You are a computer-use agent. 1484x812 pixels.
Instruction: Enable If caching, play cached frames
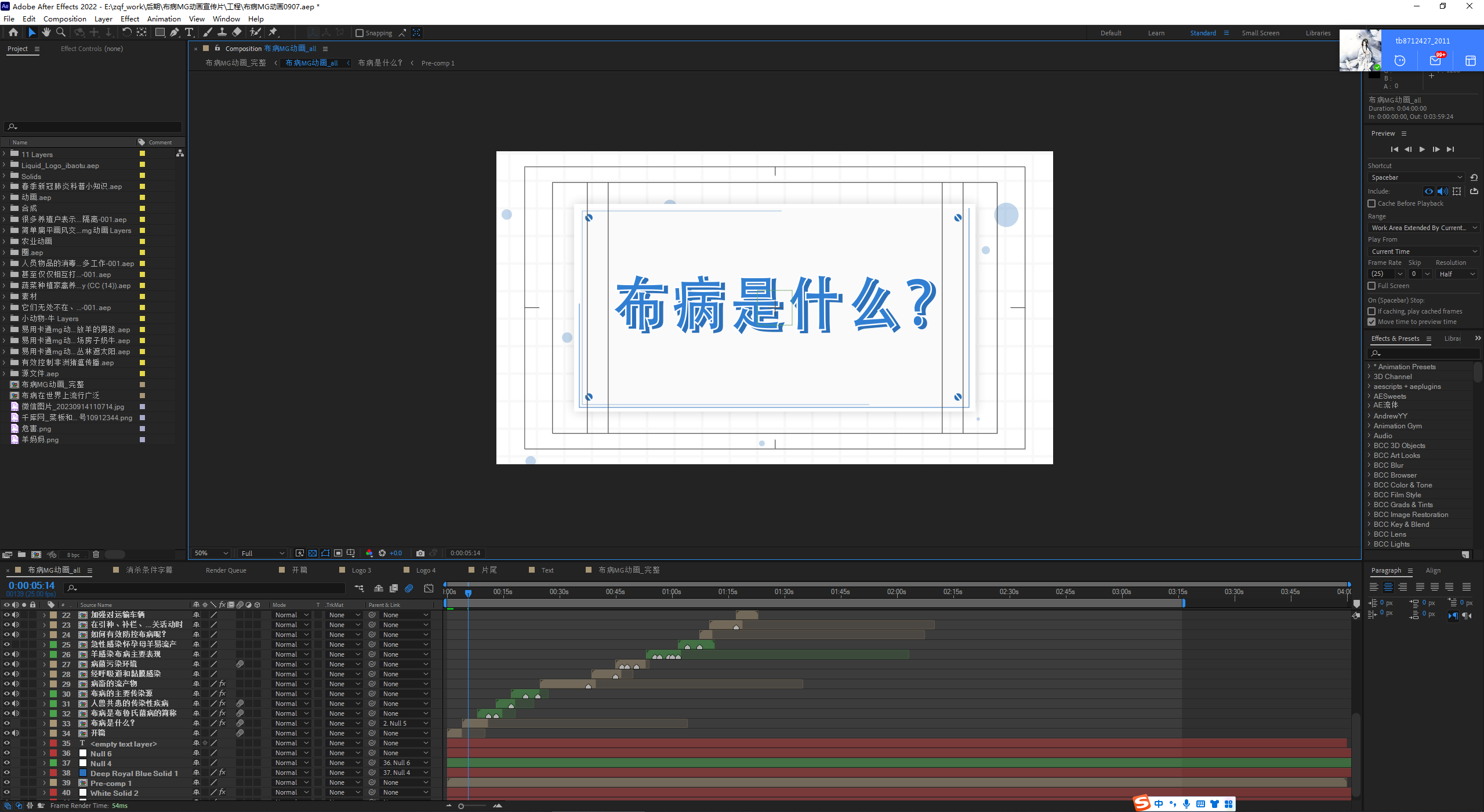pyautogui.click(x=1371, y=311)
